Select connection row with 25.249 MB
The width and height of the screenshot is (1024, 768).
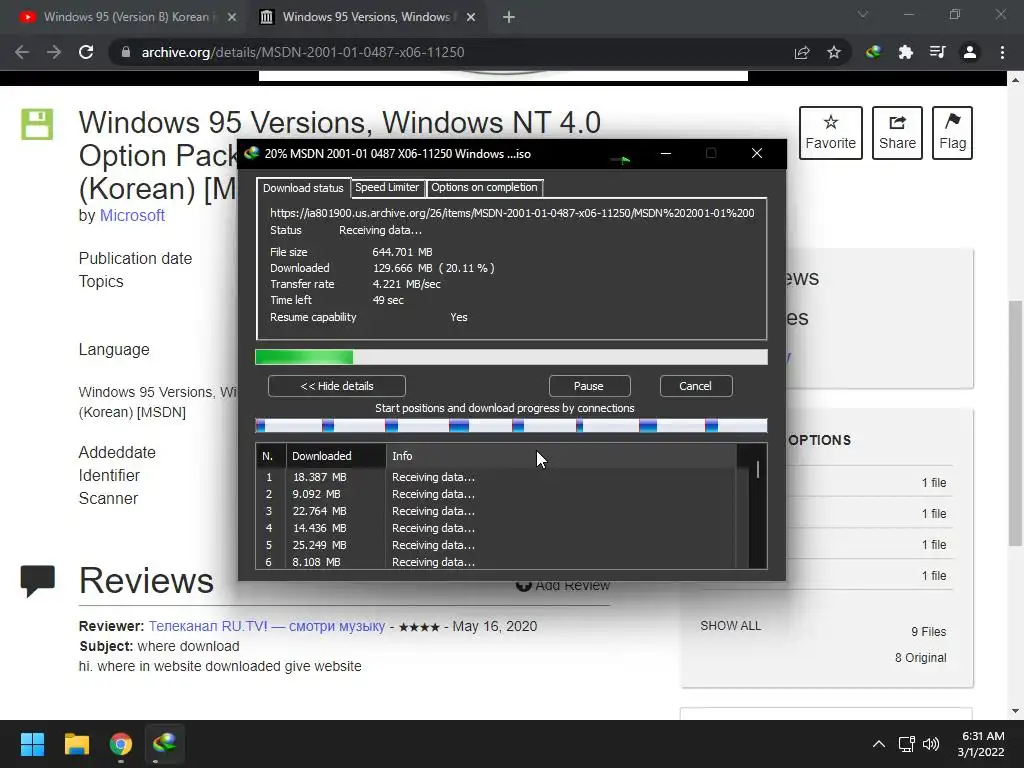496,545
